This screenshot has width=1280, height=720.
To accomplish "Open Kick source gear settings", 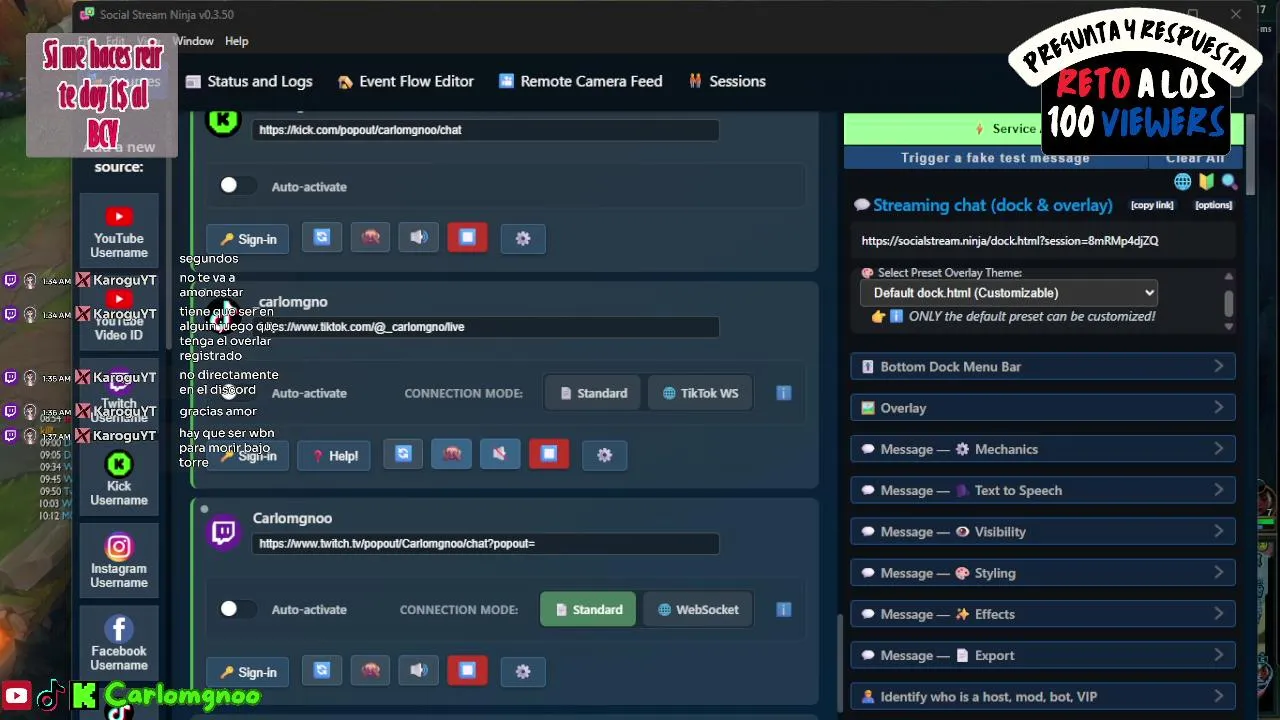I will 523,238.
